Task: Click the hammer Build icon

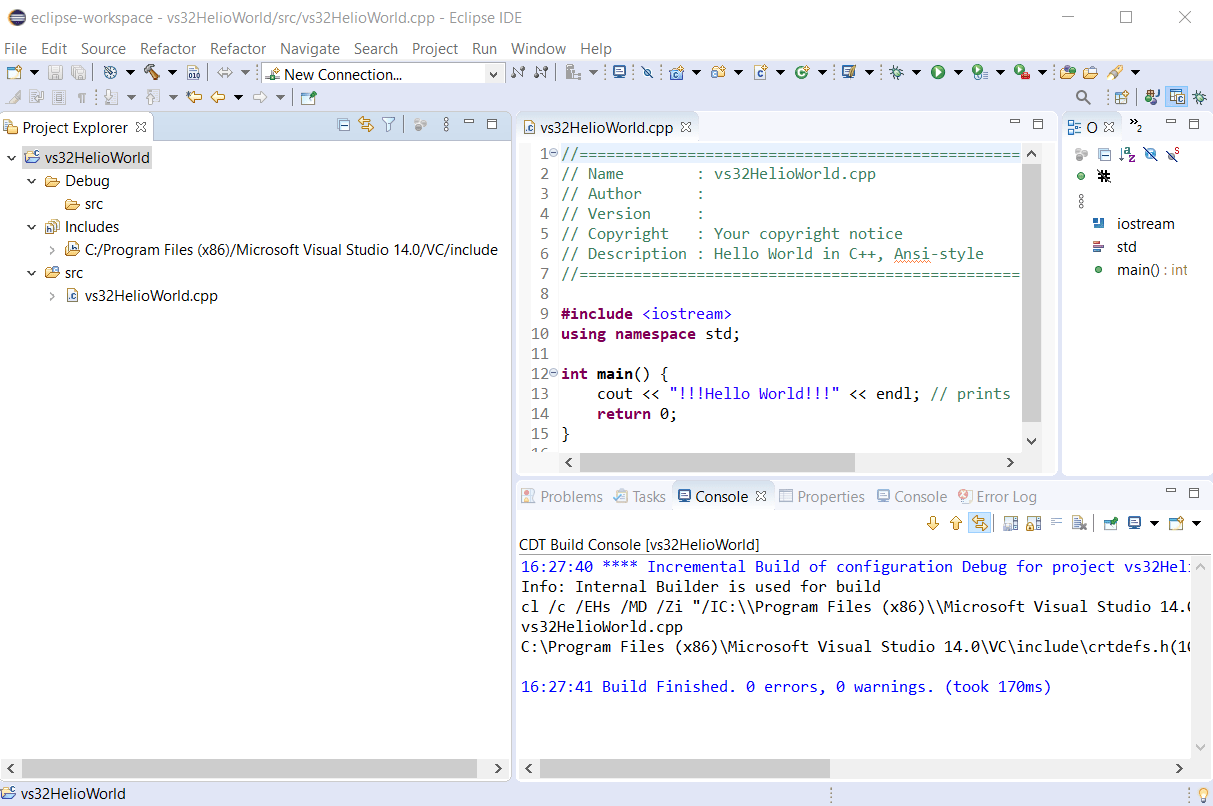Action: (152, 73)
